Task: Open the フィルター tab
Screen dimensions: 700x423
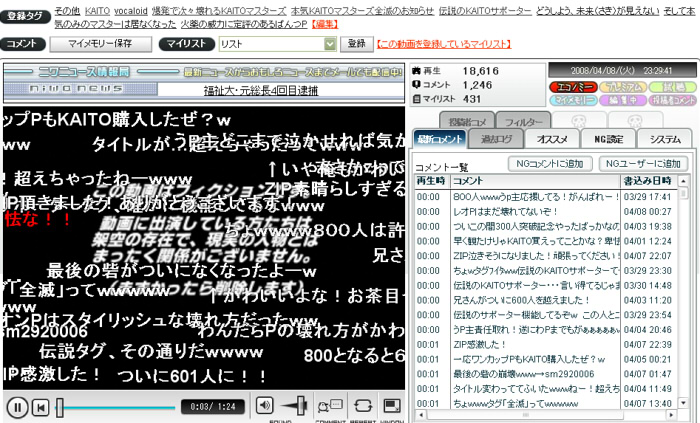Action: (x=523, y=121)
